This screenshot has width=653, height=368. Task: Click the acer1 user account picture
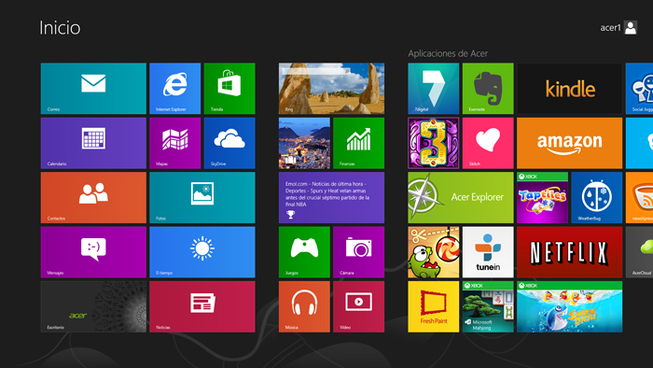631,28
